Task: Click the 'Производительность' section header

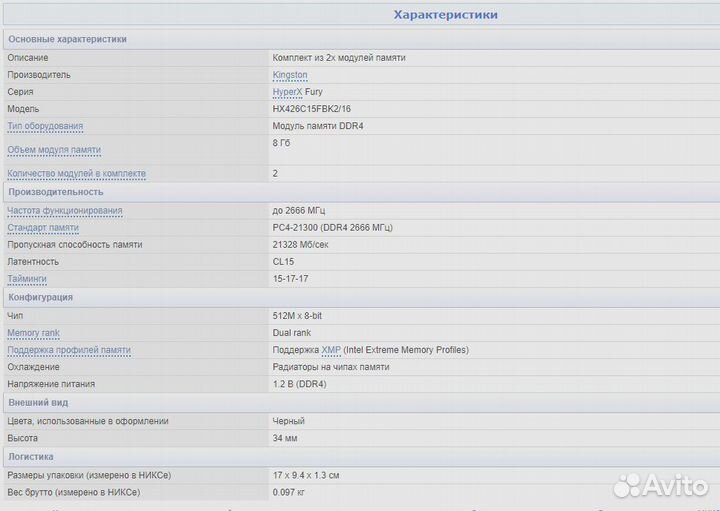Action: pos(56,192)
